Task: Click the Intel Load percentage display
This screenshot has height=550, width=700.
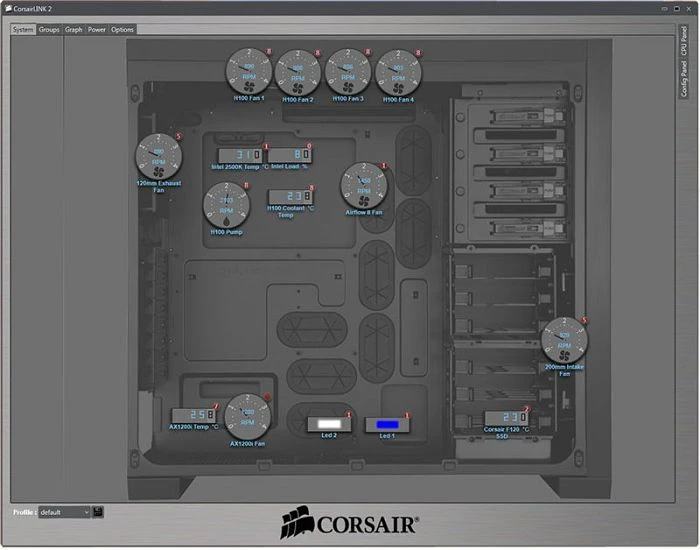Action: tap(289, 155)
